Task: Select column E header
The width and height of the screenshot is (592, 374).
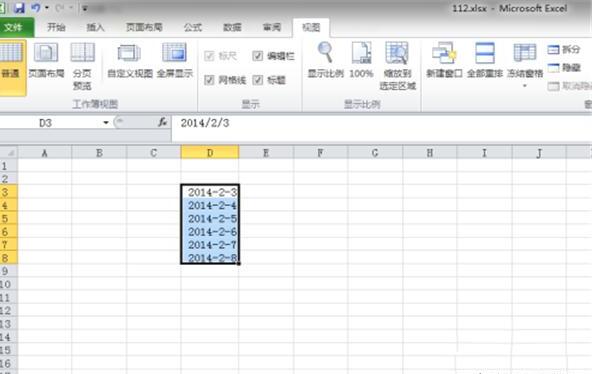Action: (266, 153)
